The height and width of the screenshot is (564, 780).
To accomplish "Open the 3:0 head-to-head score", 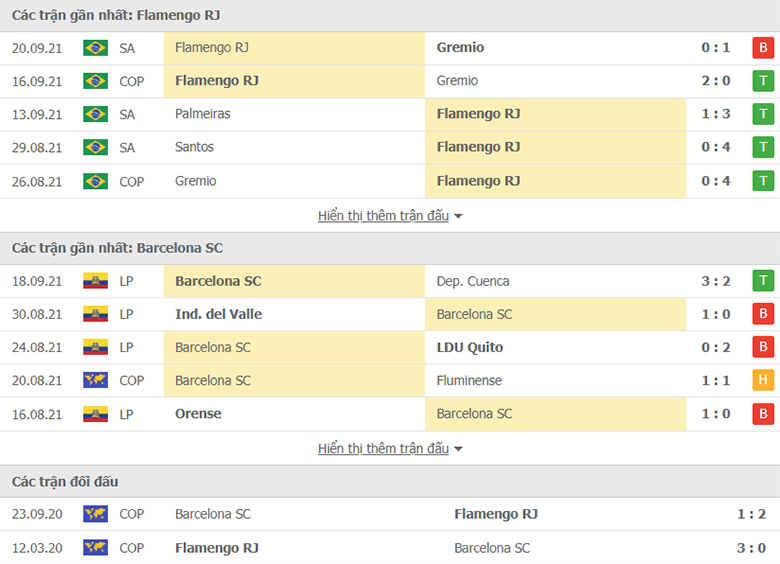I will (x=751, y=548).
